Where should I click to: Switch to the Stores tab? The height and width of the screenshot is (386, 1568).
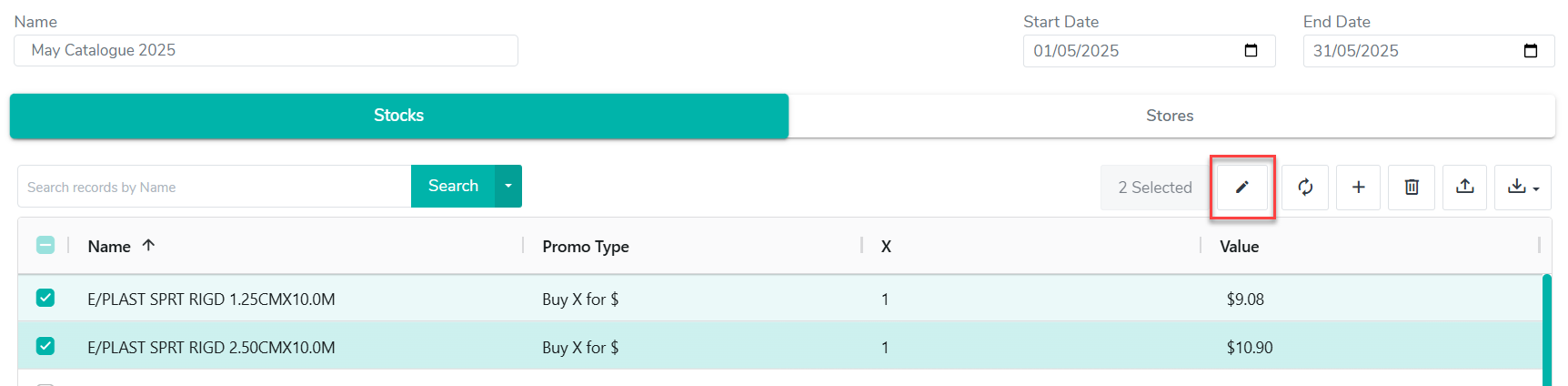point(1171,116)
